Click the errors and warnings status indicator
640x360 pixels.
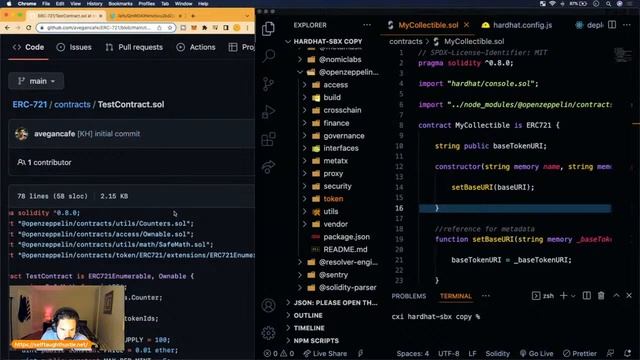(279, 353)
